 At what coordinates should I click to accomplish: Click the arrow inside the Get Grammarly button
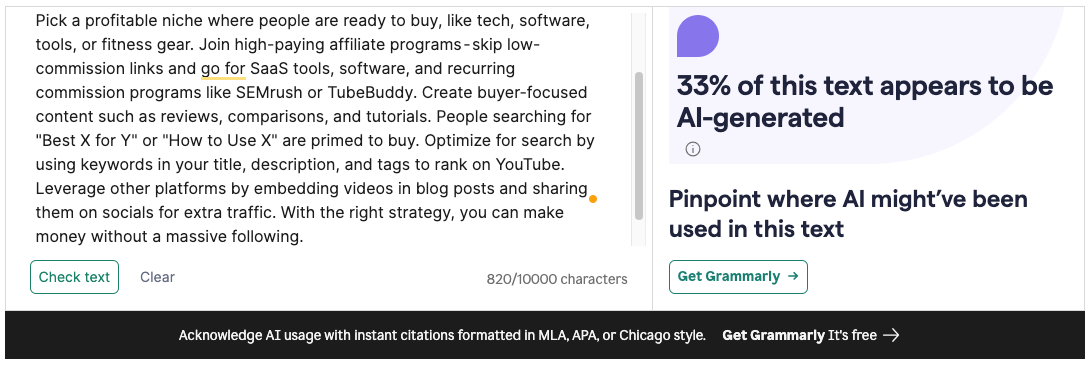tap(792, 277)
